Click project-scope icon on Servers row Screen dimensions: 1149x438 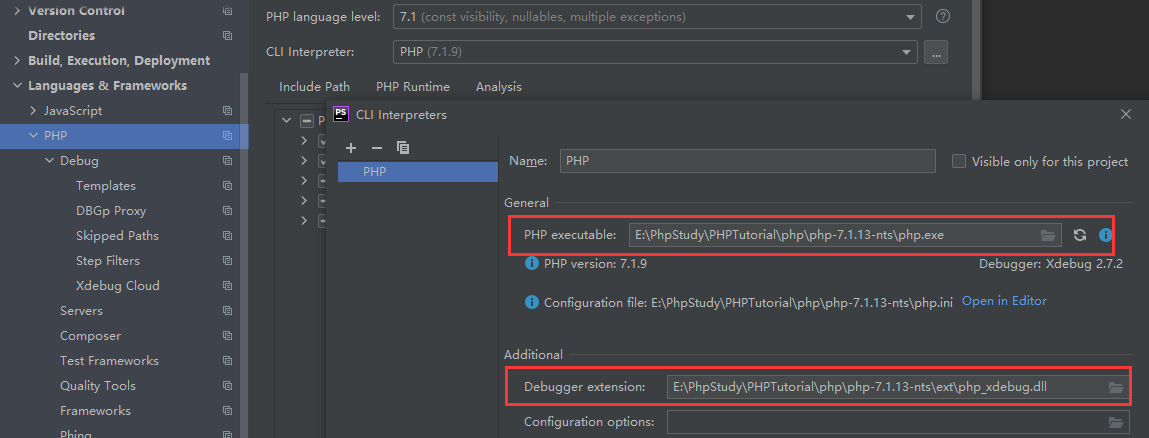[x=228, y=311]
